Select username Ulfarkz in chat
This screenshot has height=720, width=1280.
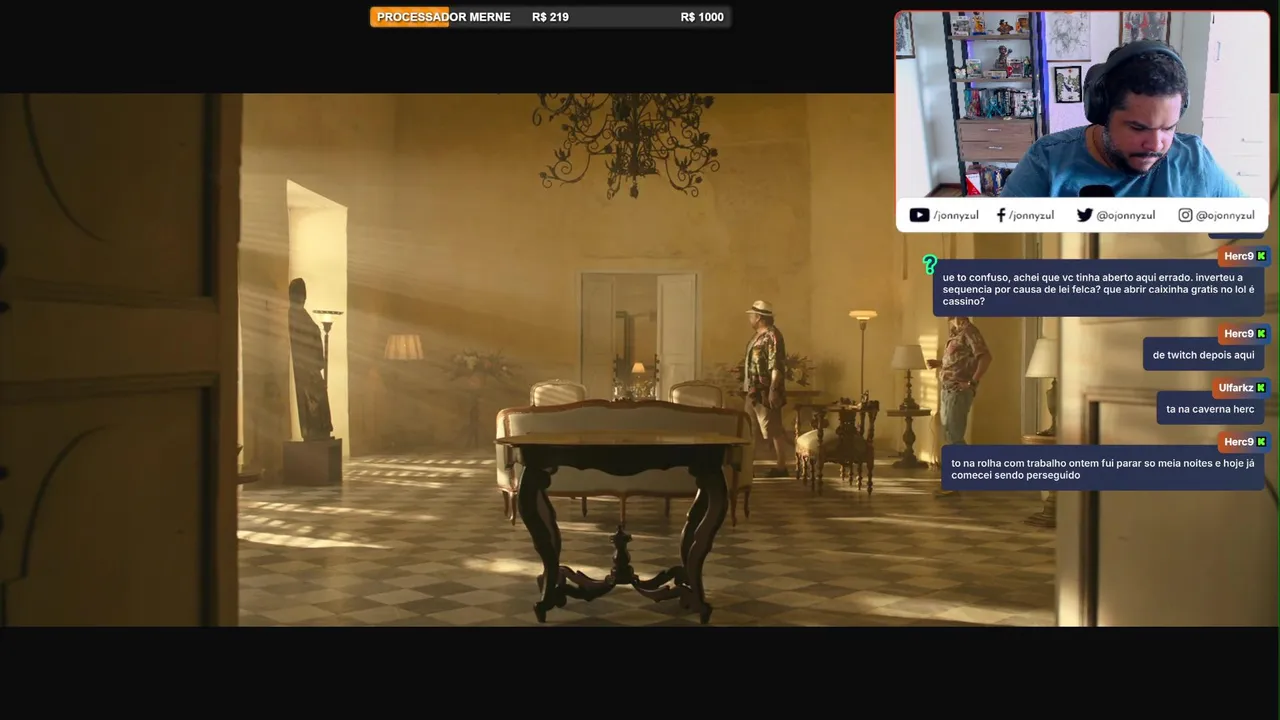point(1235,388)
